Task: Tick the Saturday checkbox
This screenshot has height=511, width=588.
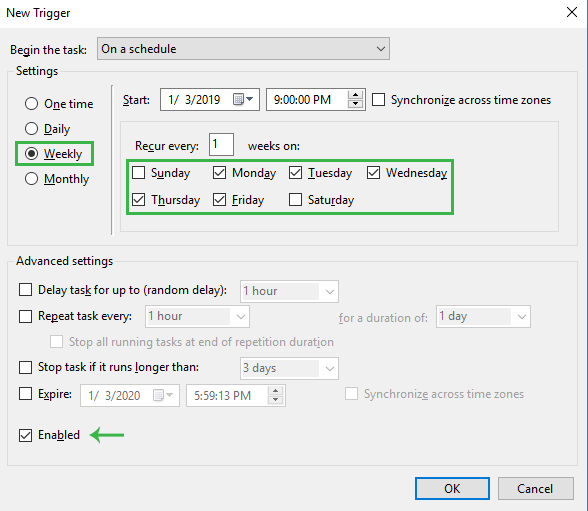Action: [296, 200]
